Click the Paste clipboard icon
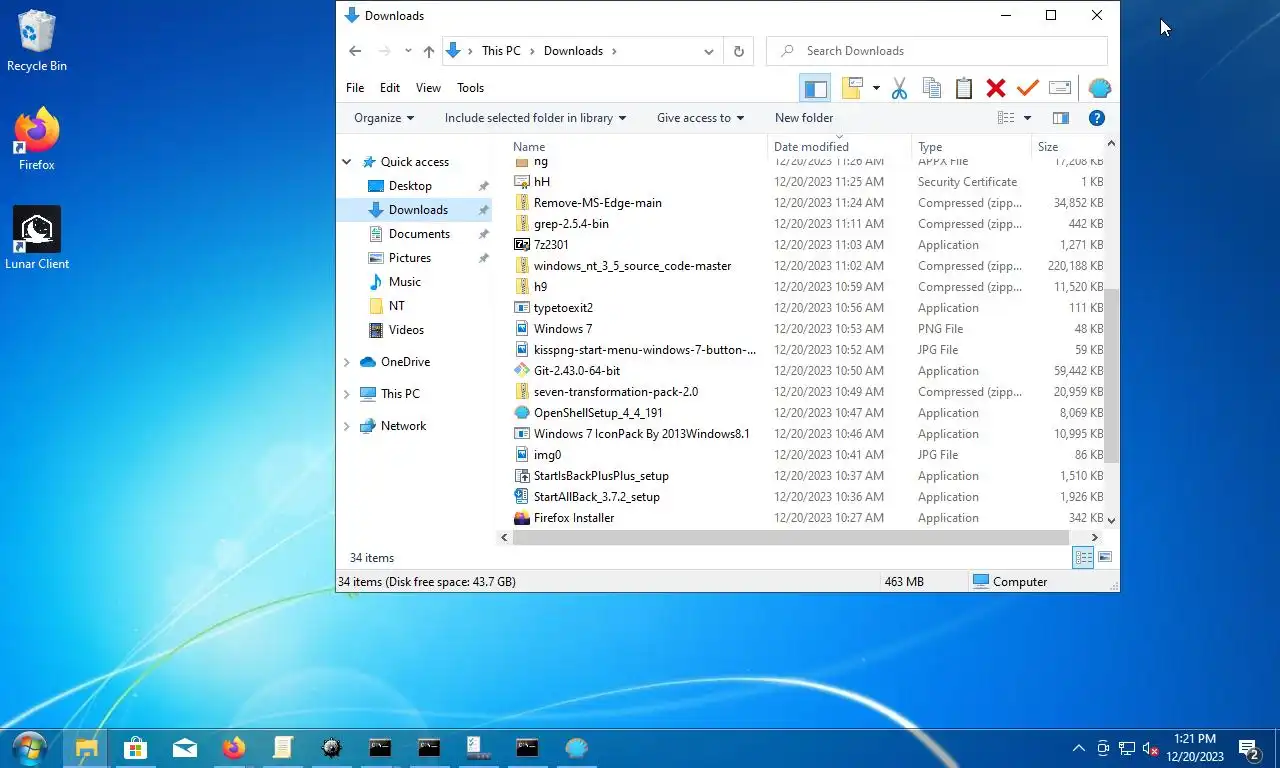Viewport: 1280px width, 768px height. pos(963,88)
